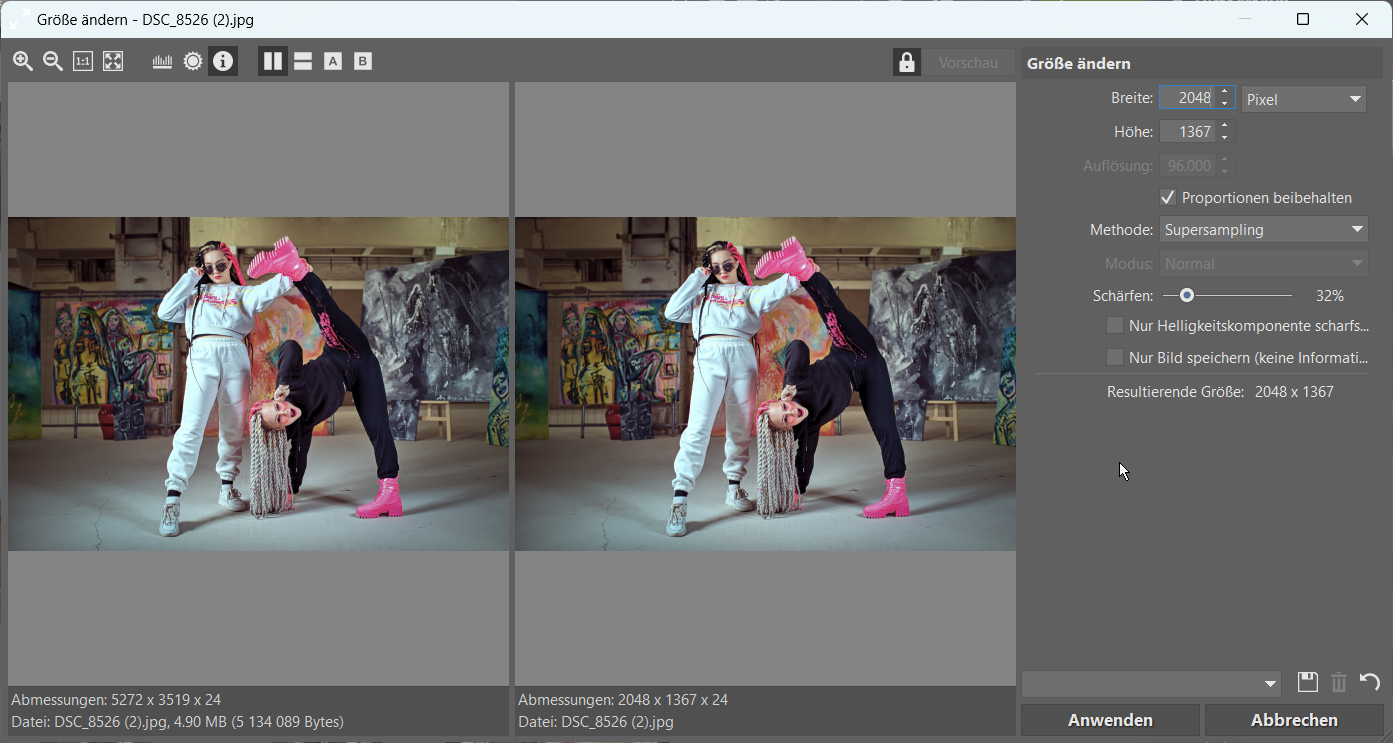Reset settings with the undo arrow

click(1370, 683)
